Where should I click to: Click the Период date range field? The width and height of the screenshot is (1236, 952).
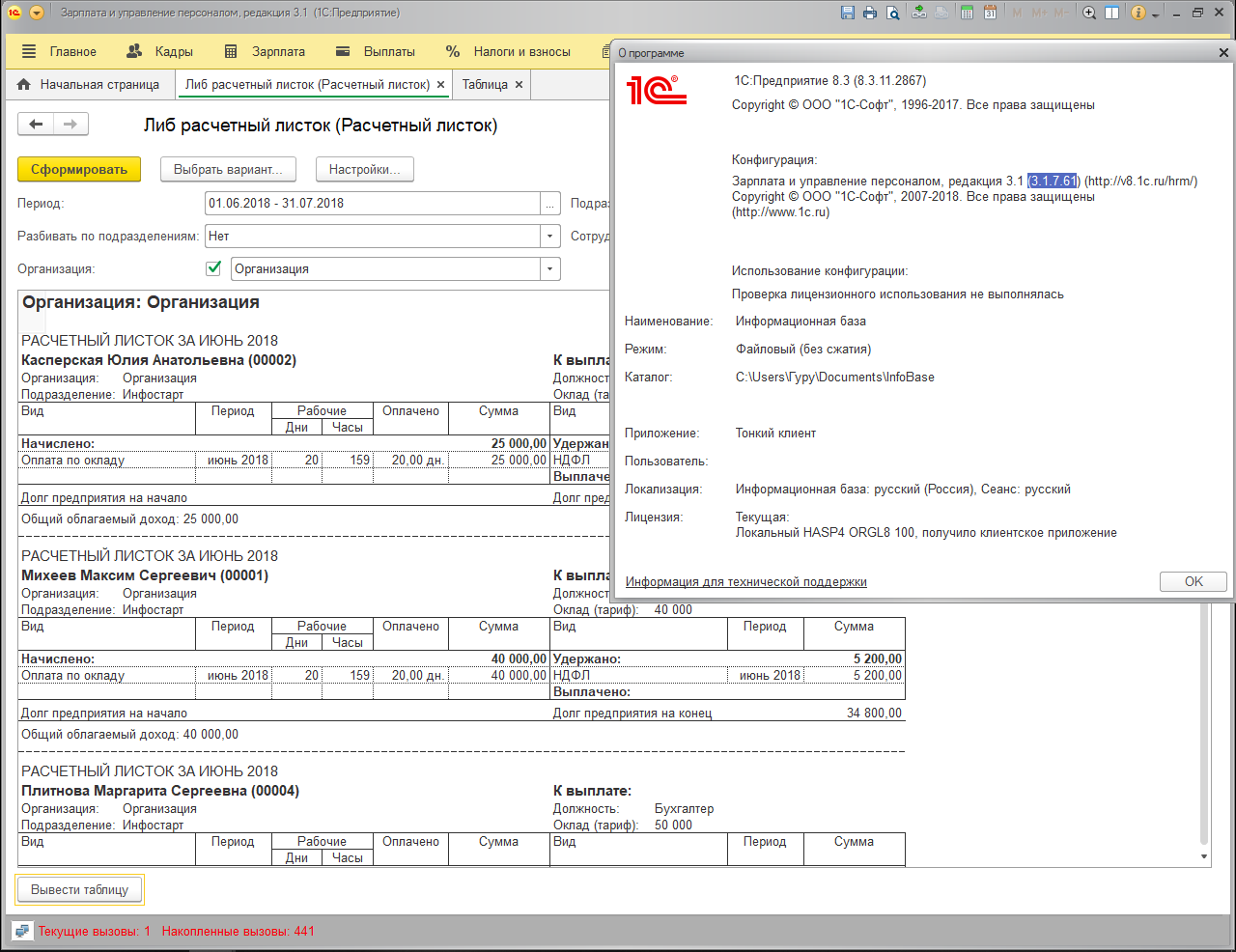[x=373, y=203]
